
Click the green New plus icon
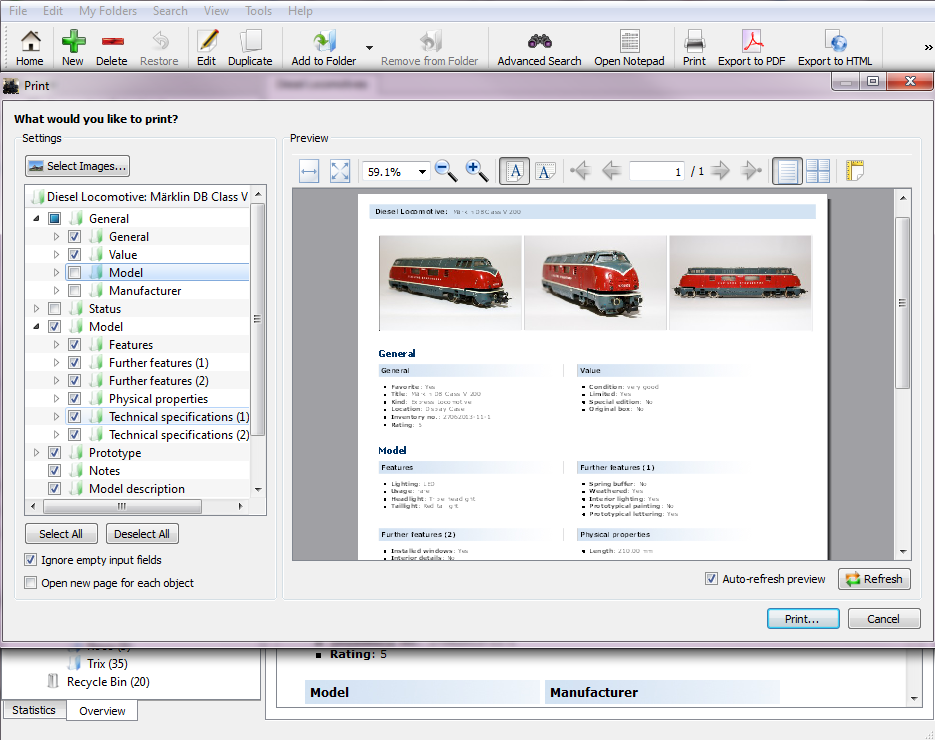pos(73,41)
